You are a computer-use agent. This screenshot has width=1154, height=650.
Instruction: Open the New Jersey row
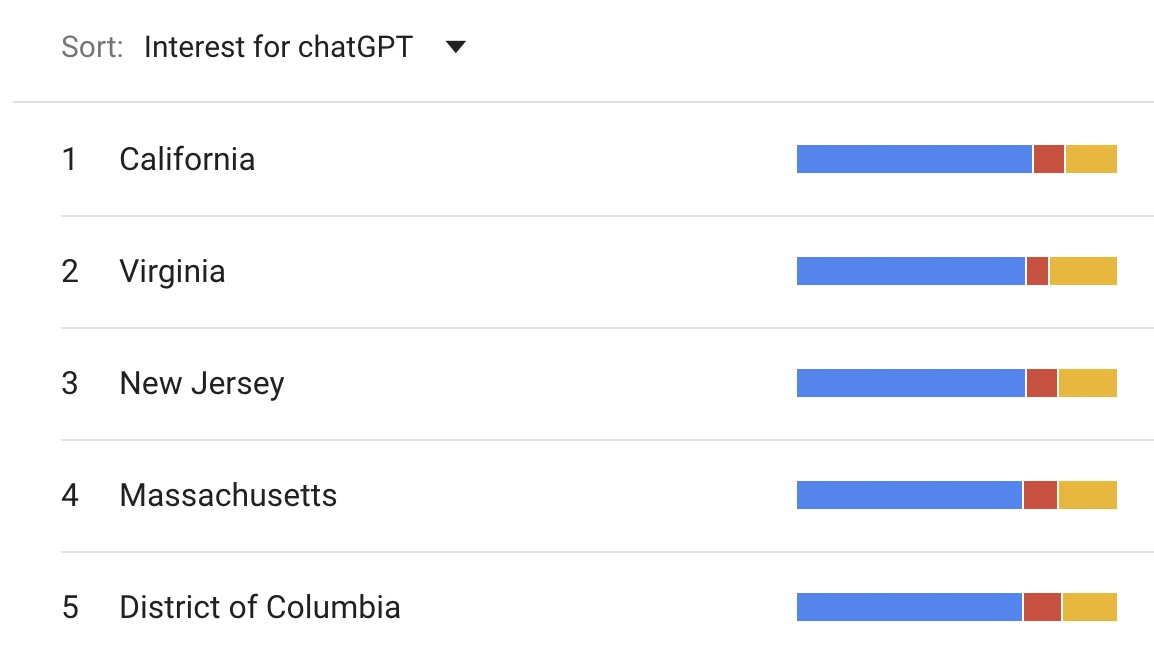pyautogui.click(x=202, y=383)
